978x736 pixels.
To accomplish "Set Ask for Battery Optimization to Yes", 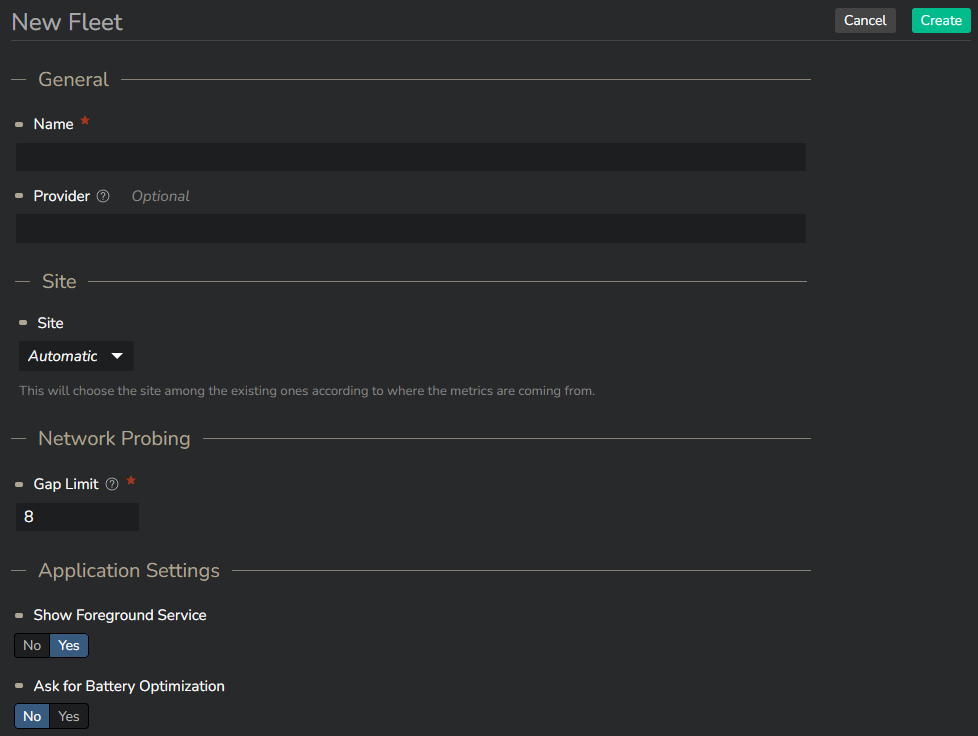I will [69, 716].
